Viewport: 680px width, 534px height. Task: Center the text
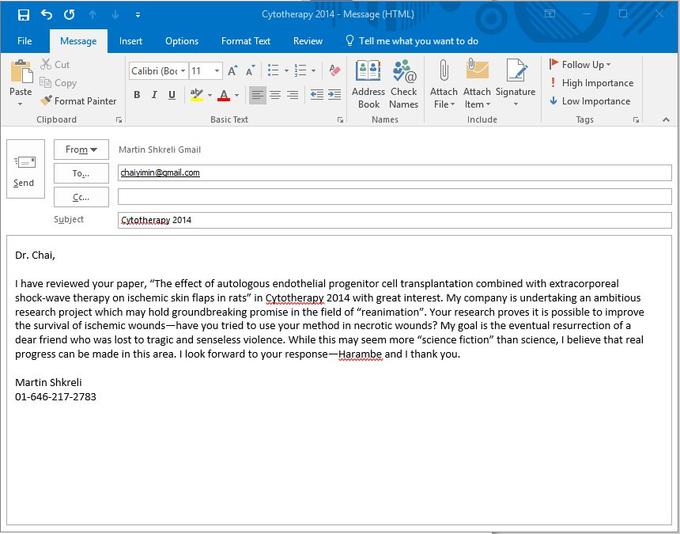click(275, 95)
